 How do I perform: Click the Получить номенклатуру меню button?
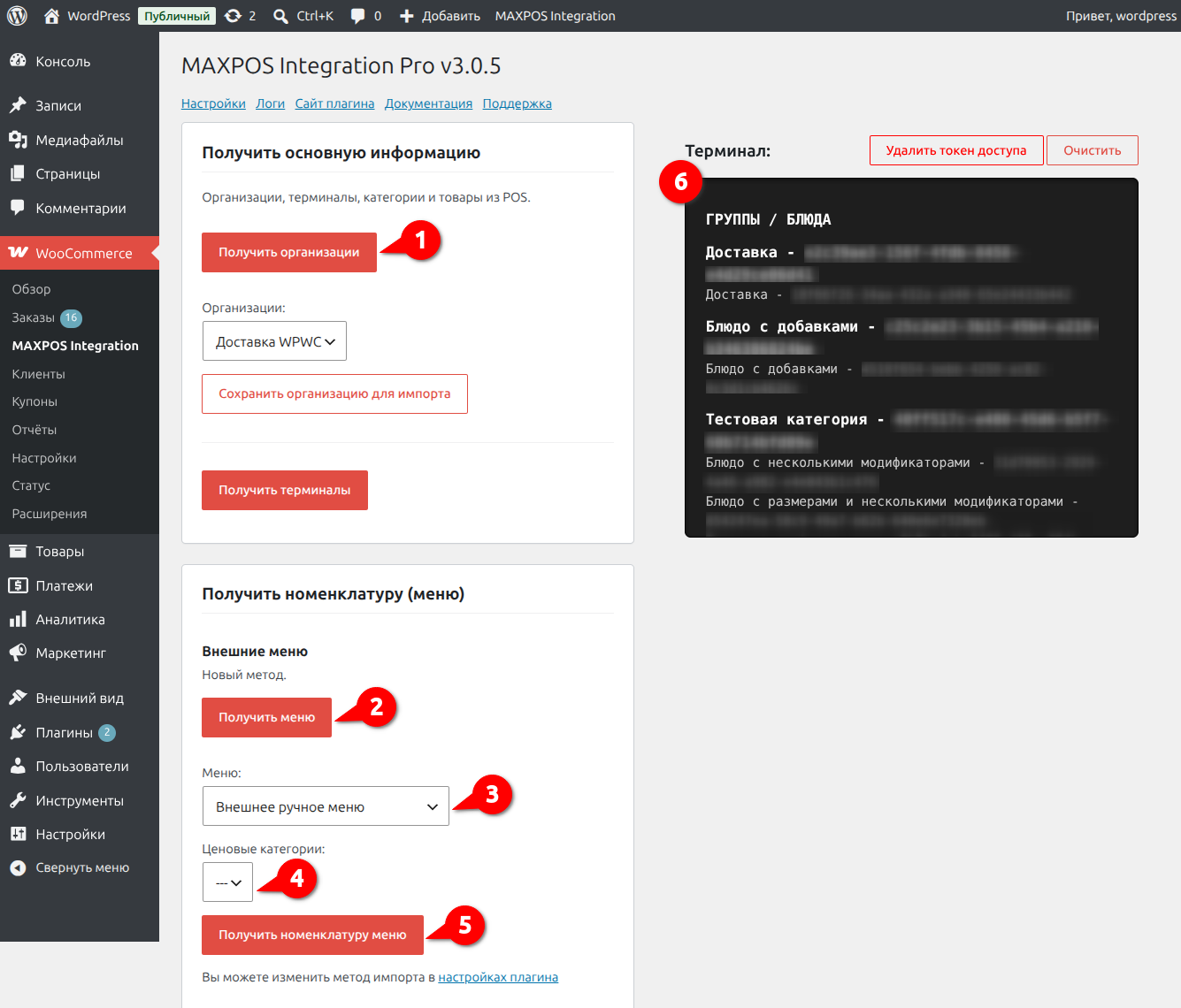(x=312, y=935)
